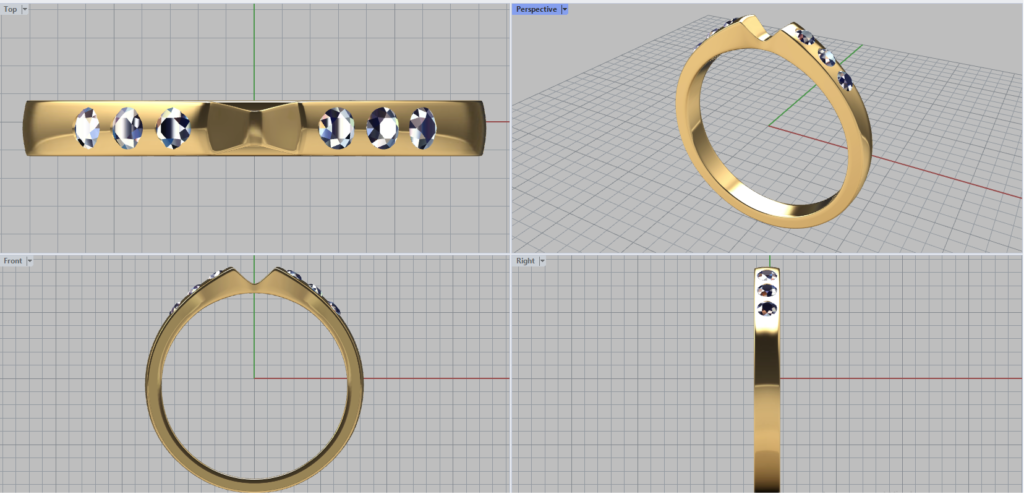Open the Perspective viewport dropdown arrow
This screenshot has height=494, width=1024.
click(x=565, y=9)
